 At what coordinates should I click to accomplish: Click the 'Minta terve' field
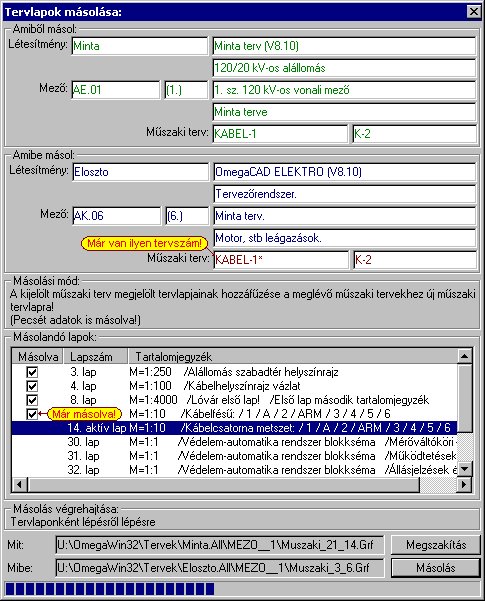coord(344,112)
